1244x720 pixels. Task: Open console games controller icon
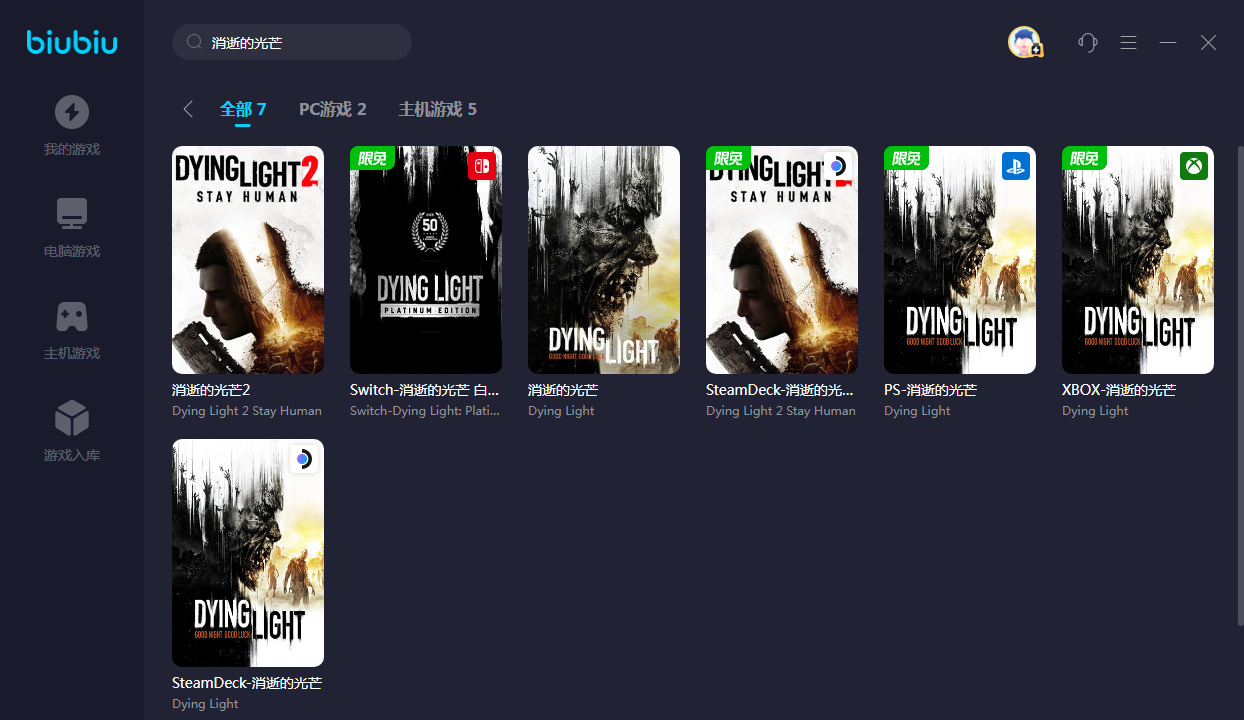[x=71, y=316]
